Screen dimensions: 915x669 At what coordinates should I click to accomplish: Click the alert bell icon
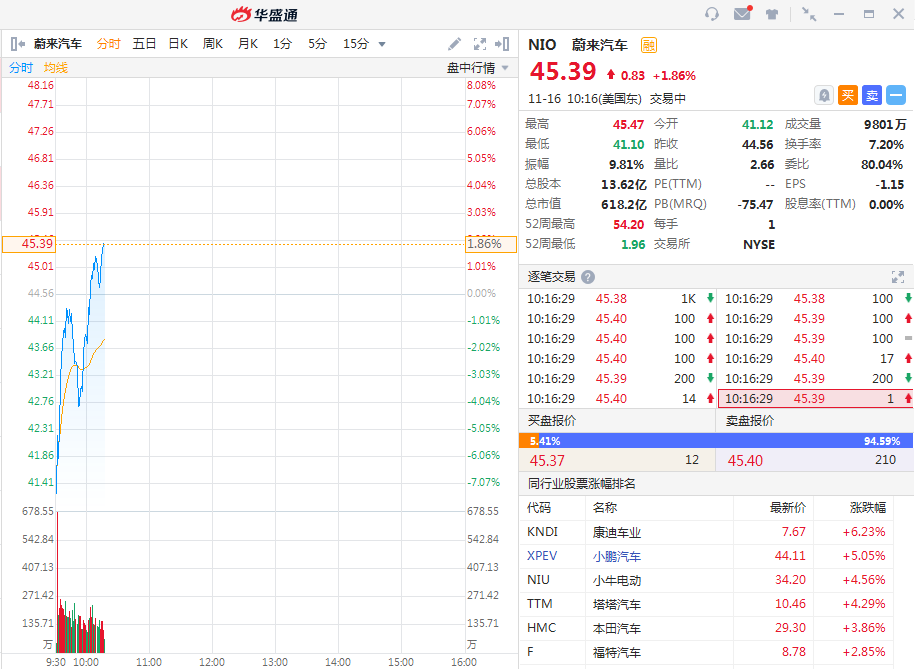(x=823, y=95)
